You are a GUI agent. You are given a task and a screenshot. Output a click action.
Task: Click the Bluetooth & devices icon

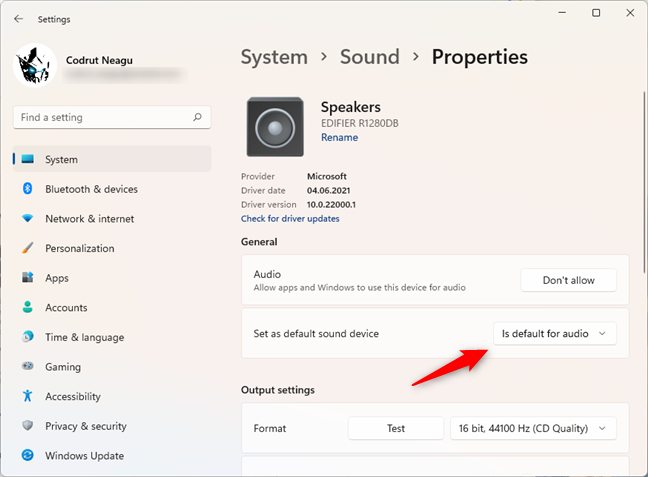(28, 189)
